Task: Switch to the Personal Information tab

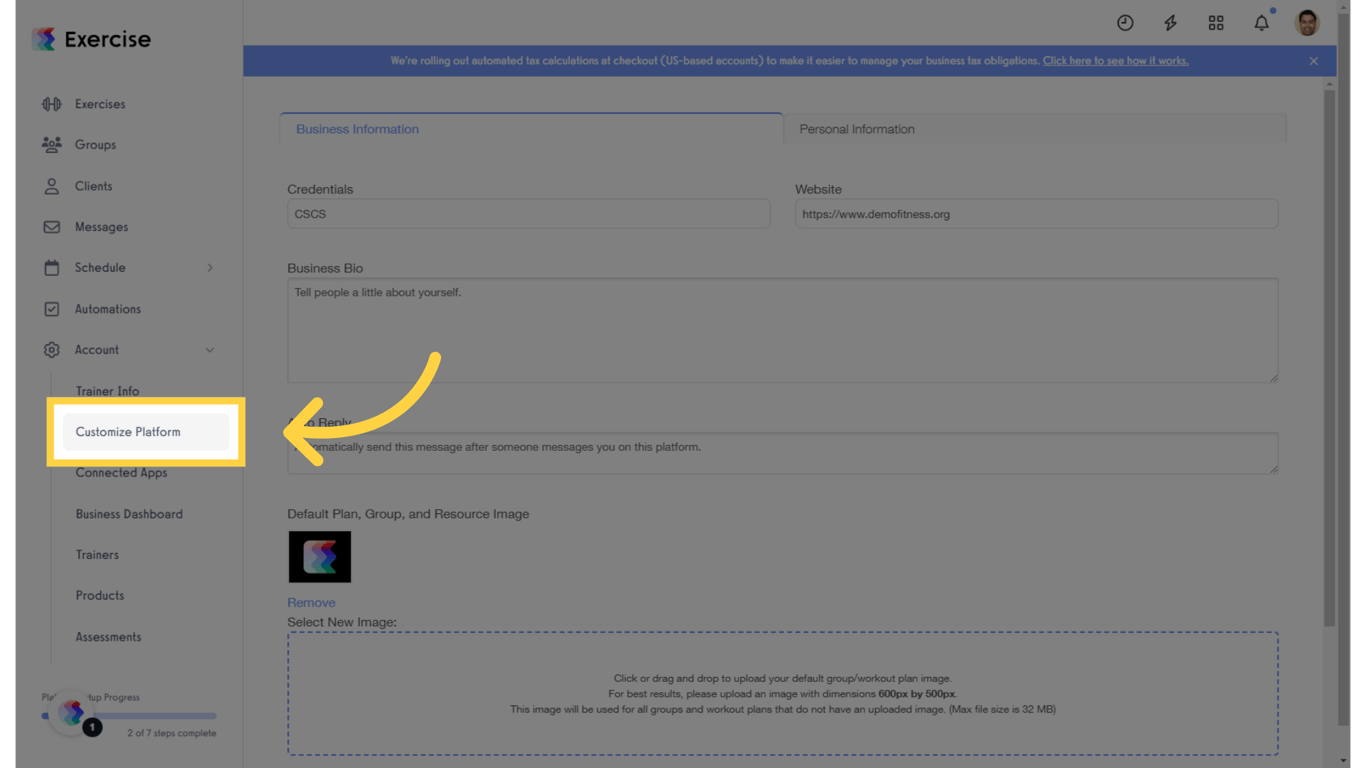Action: click(x=856, y=128)
